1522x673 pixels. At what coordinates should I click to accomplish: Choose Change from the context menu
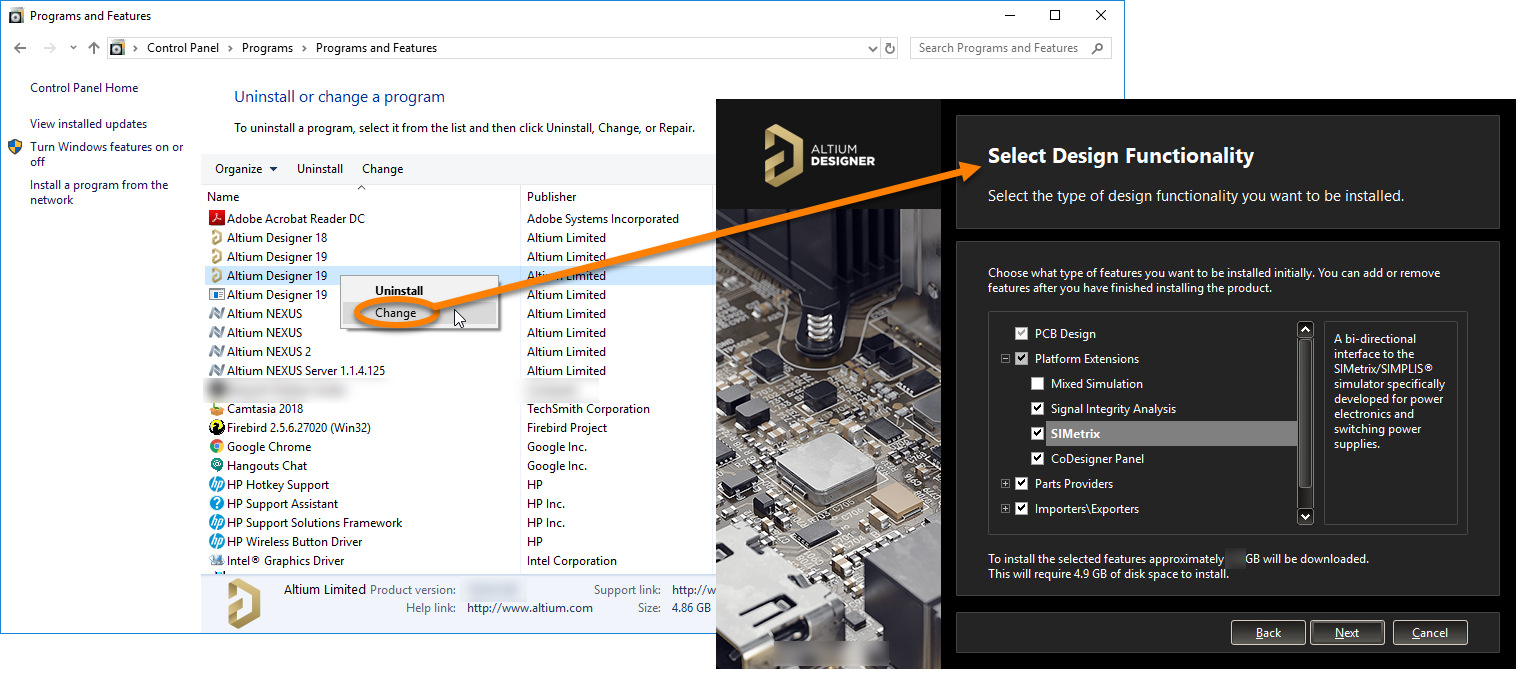click(x=396, y=313)
